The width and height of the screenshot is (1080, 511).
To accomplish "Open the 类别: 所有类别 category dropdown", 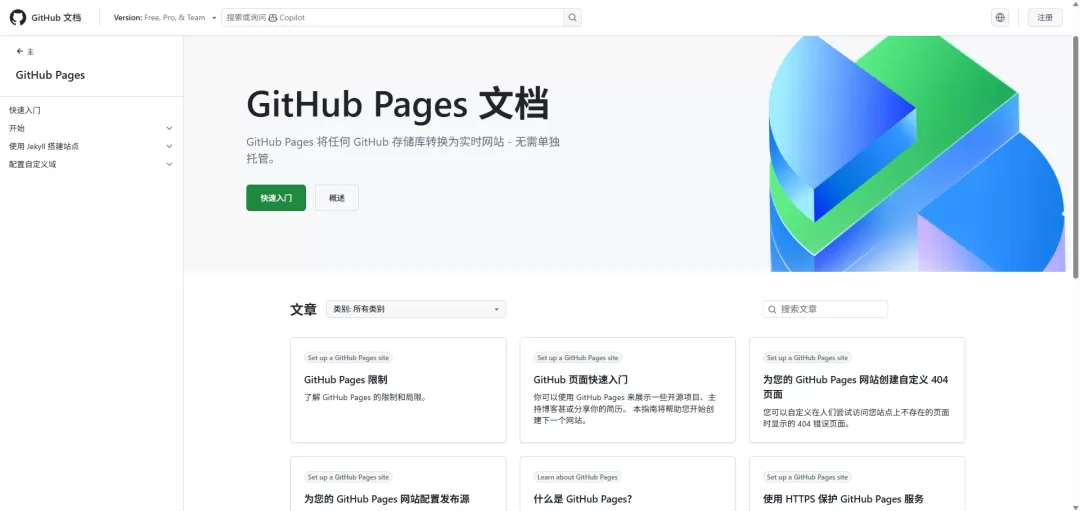I will tap(416, 309).
